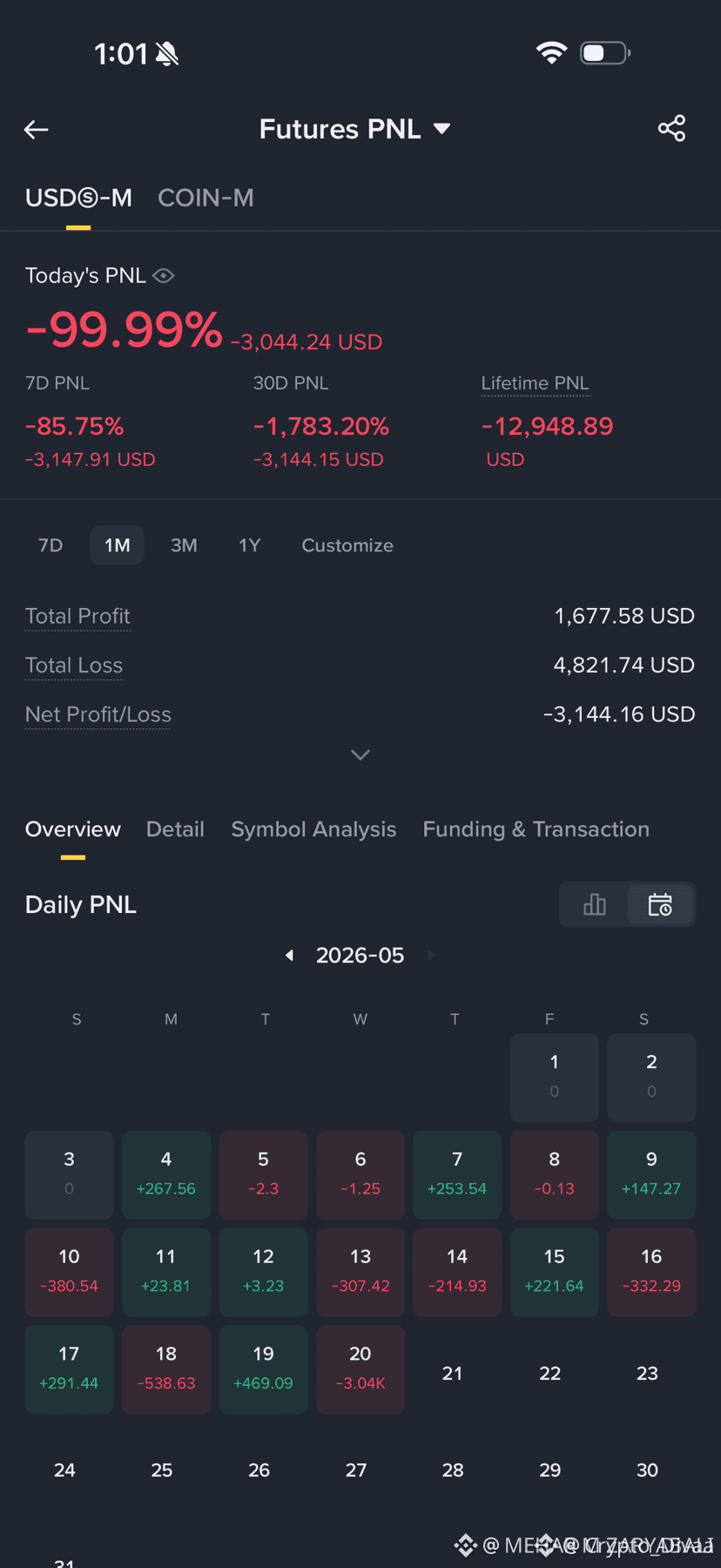Open May 18 daily PNL cell
Viewport: 721px width, 1568px height.
pos(166,1369)
